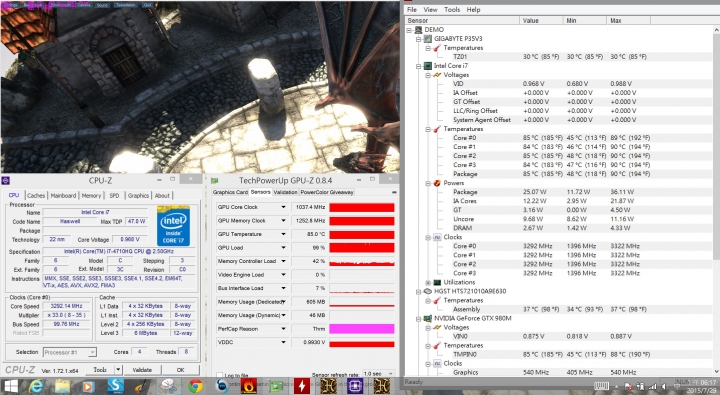This screenshot has width=720, height=395.
Task: Open the File menu in HWMonitor
Action: tap(412, 10)
